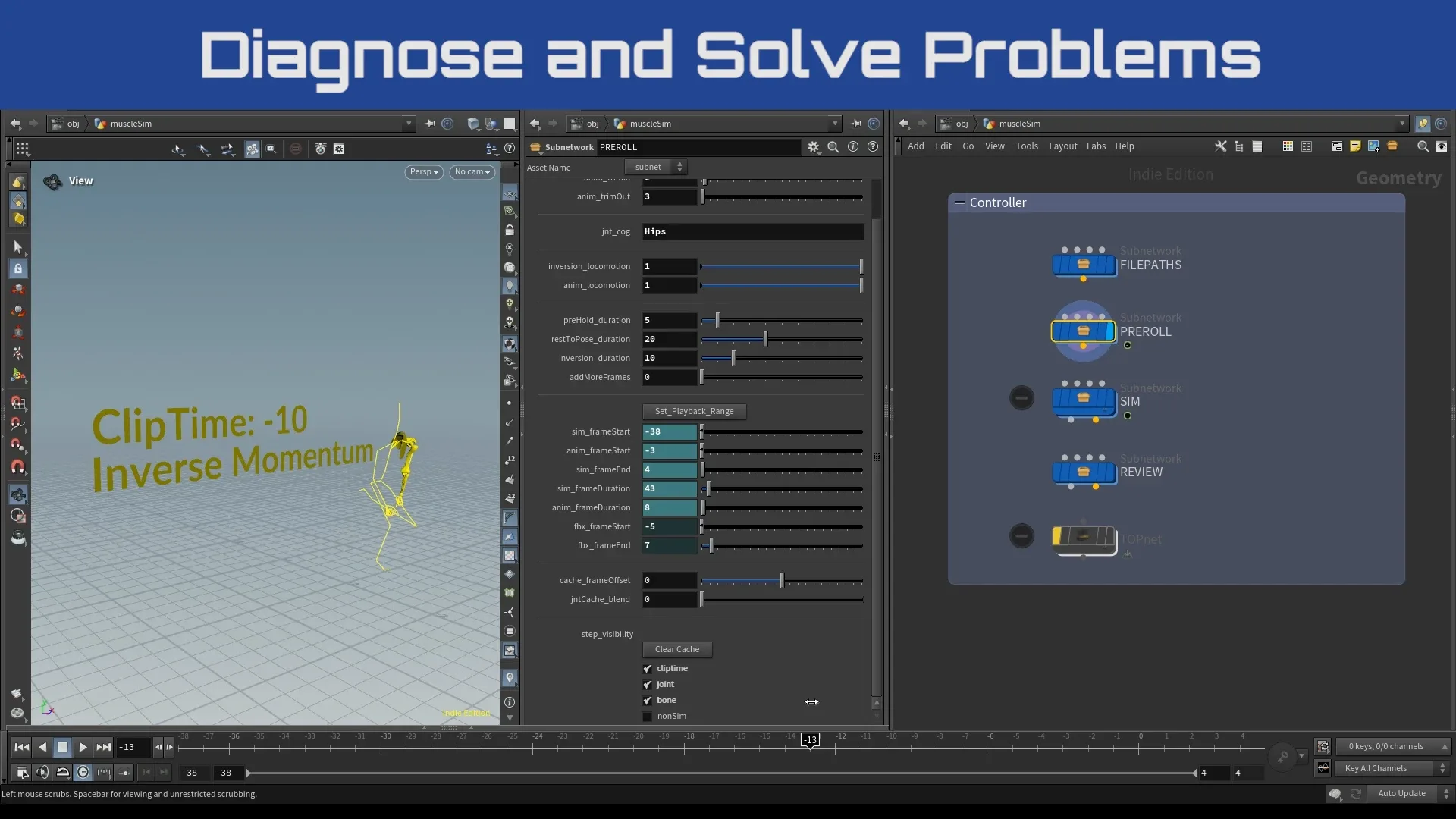Adjust the inversion_duration slider

[x=733, y=358]
